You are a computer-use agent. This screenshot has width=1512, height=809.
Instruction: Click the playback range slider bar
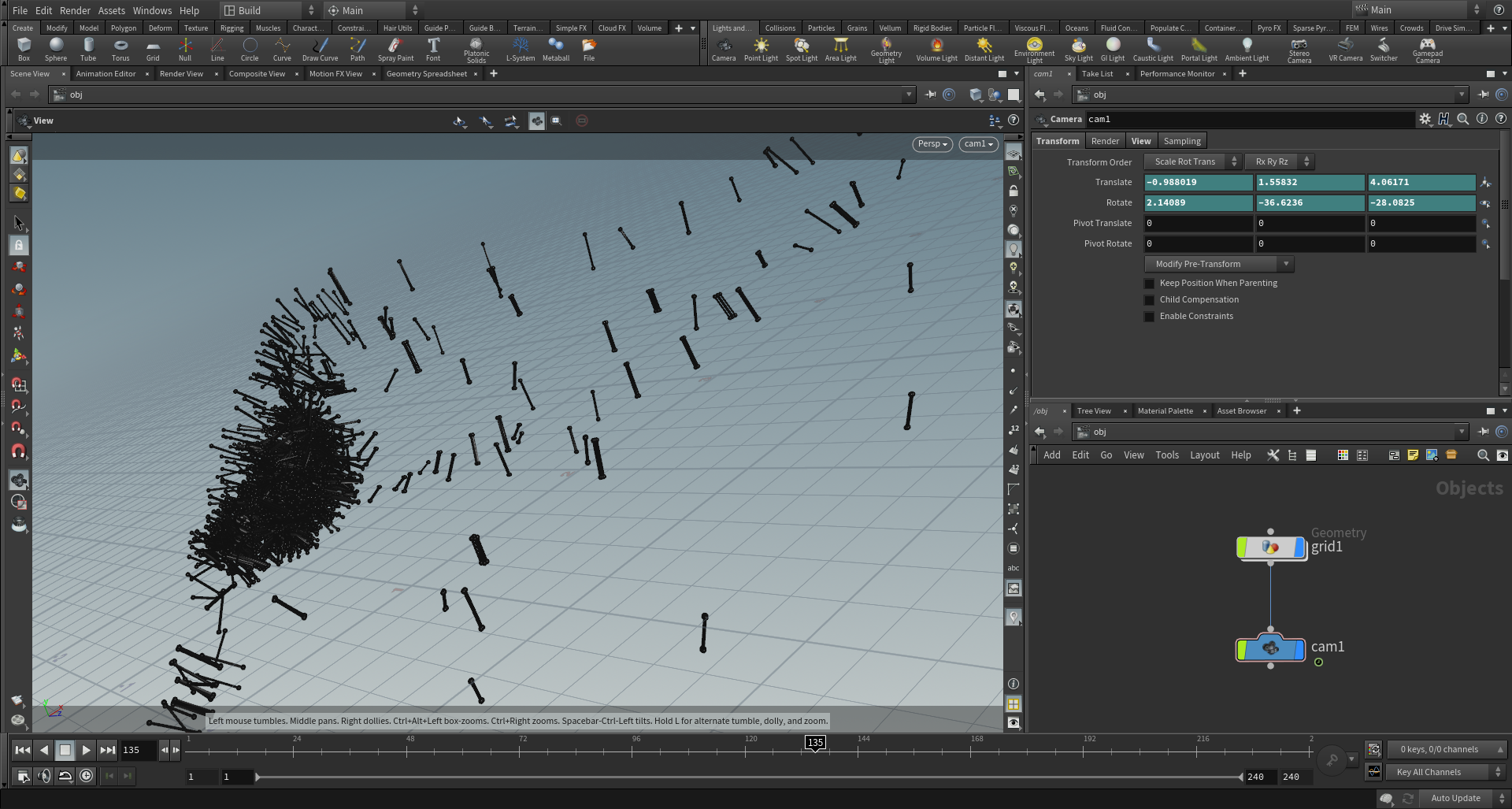pos(749,777)
